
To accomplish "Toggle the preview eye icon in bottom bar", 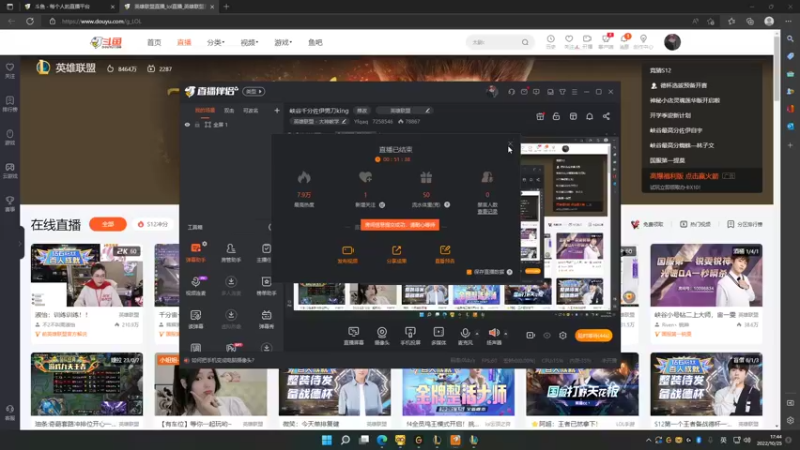I will coord(547,335).
